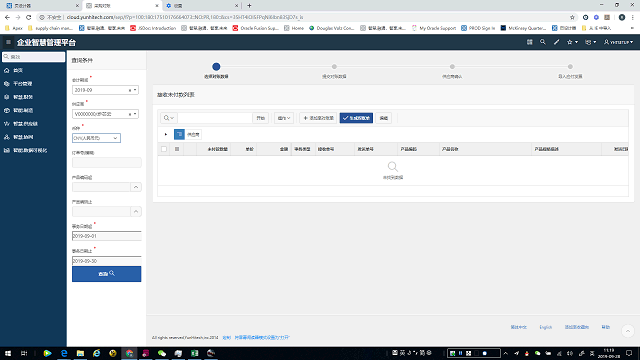Open the header dropdown next to star
The width and height of the screenshot is (640, 360).
[x=590, y=42]
